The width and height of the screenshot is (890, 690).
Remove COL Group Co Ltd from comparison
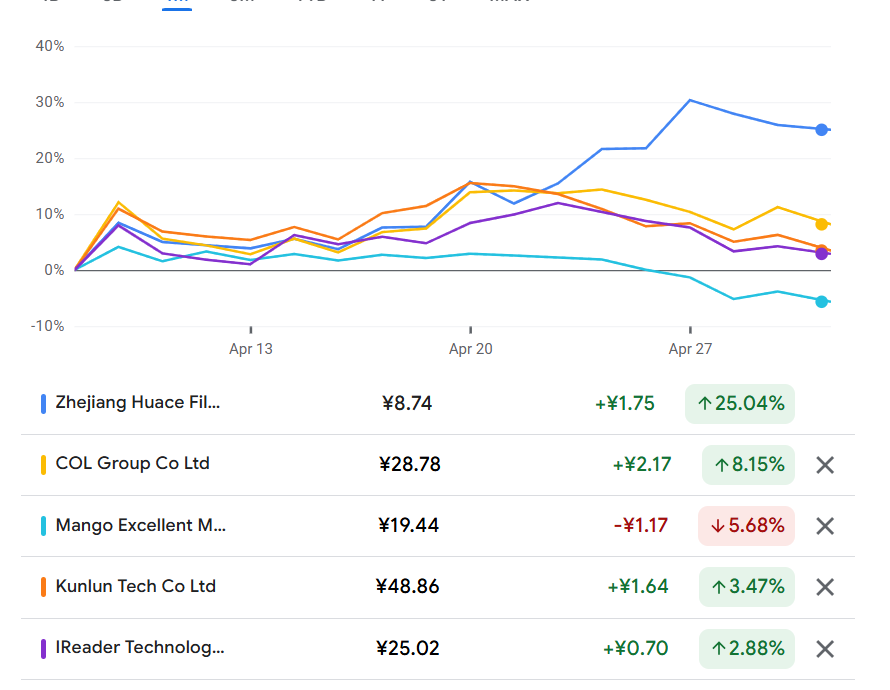coord(825,465)
